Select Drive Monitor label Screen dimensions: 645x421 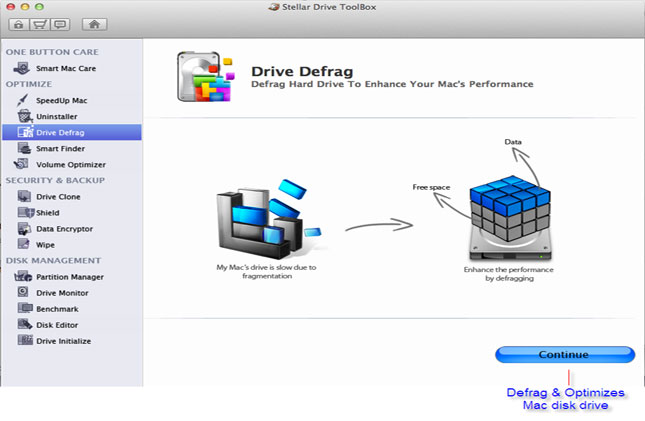[62, 293]
